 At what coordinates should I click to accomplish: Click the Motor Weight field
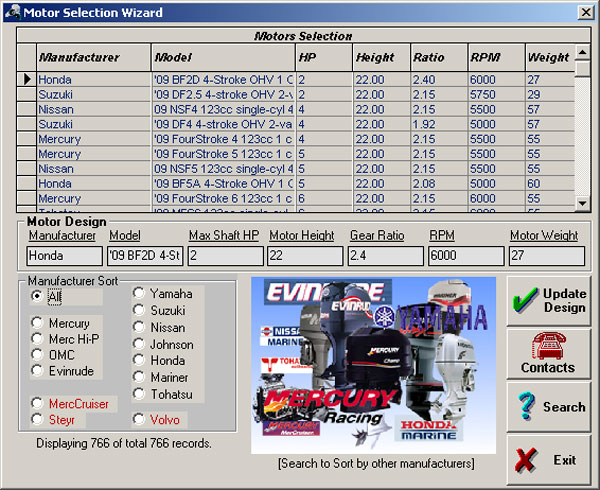click(x=547, y=256)
